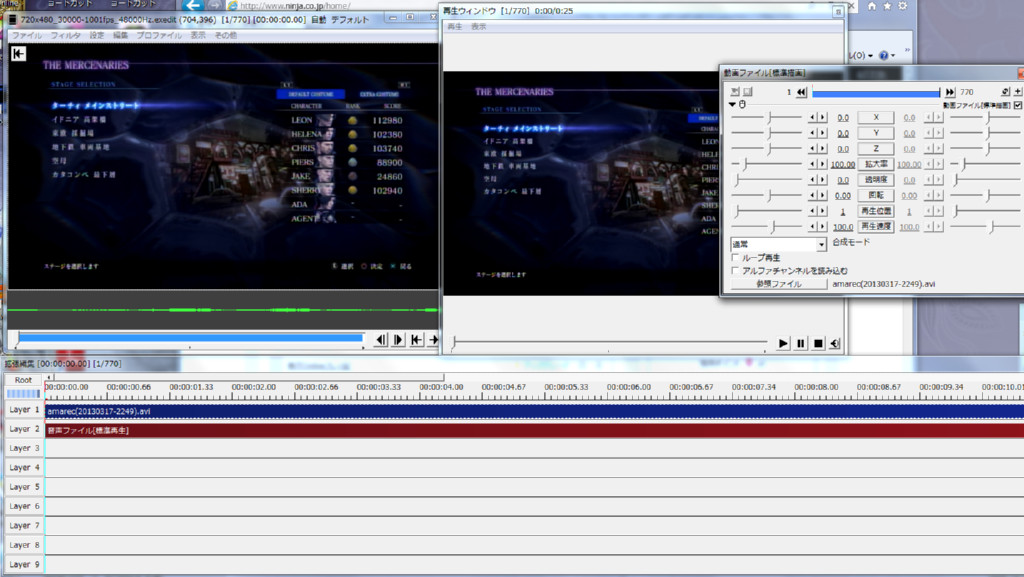Click the timeline zoom scale bar under Root
The image size is (1024, 577).
(x=24, y=394)
